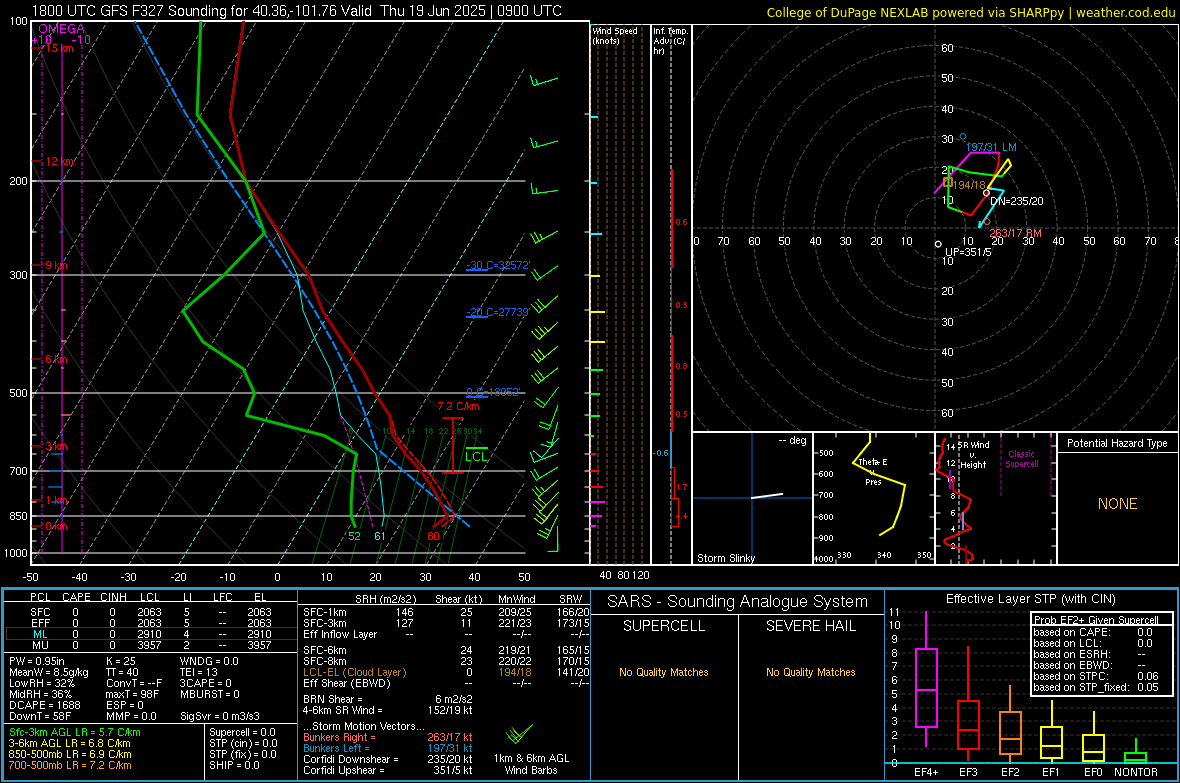Screen dimensions: 1180x783
Task: Click the 'Theta-E v. Pres' inset label
Action: pos(873,471)
